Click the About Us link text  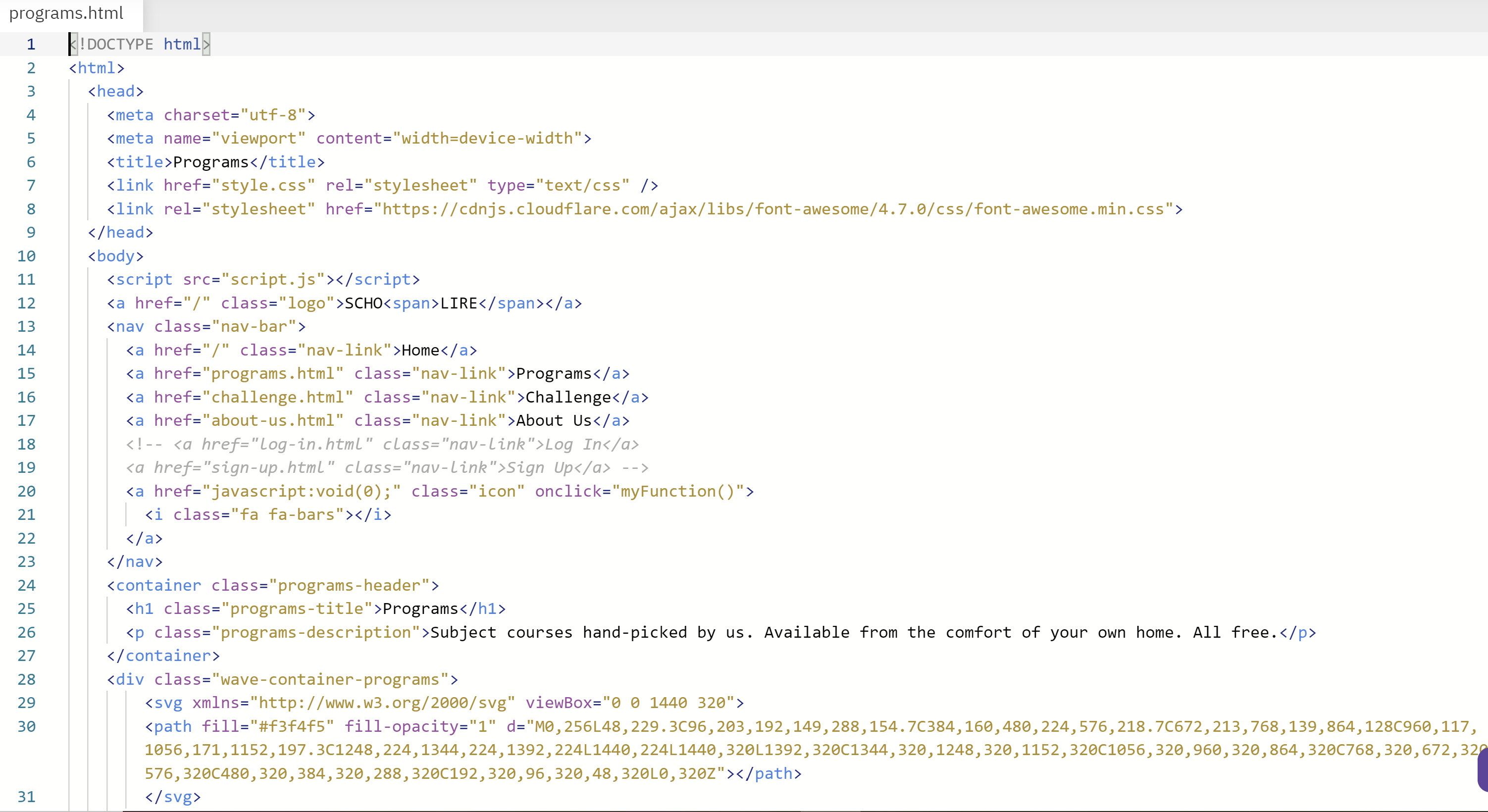tap(554, 420)
